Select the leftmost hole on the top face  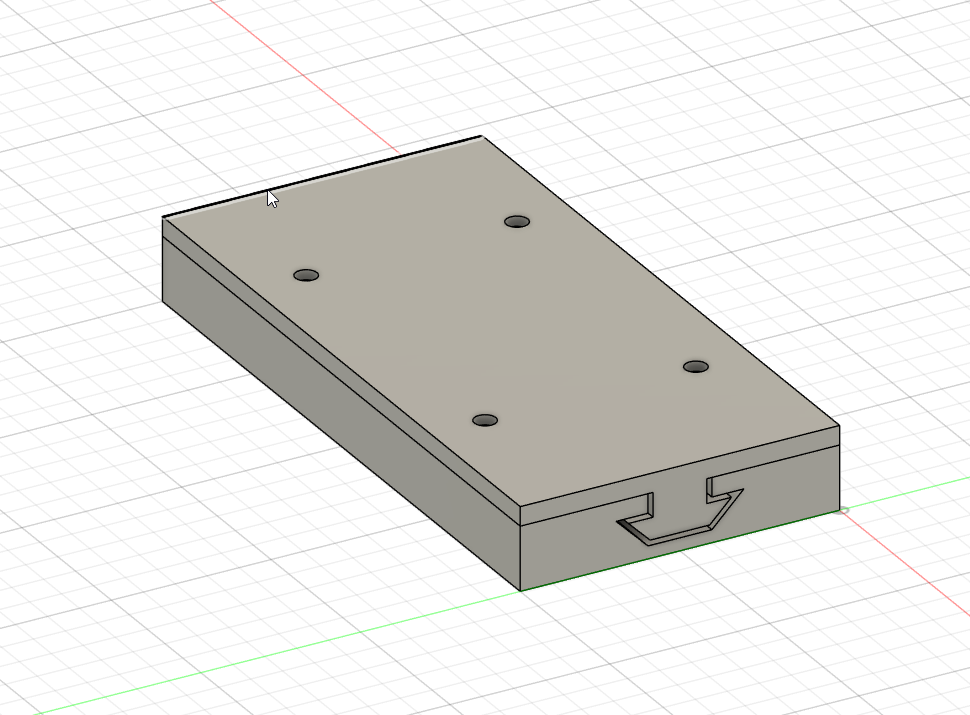point(306,275)
